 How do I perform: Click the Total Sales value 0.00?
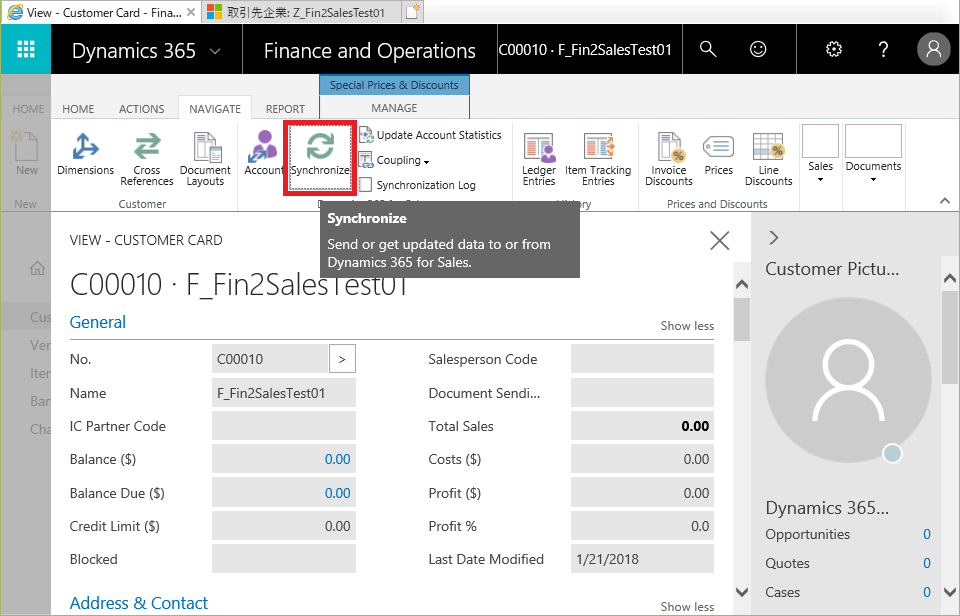click(x=695, y=426)
